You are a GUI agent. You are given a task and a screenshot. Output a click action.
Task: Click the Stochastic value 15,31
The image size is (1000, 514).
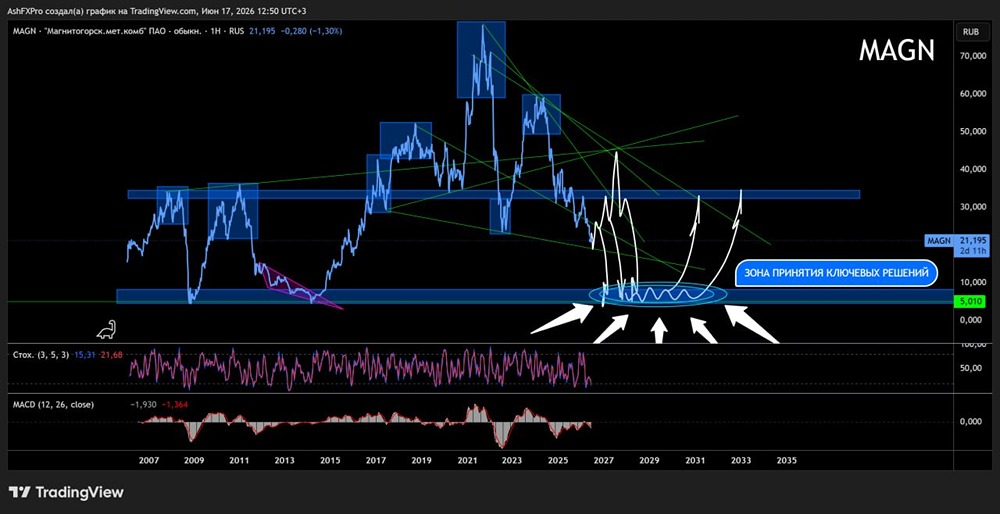point(84,354)
